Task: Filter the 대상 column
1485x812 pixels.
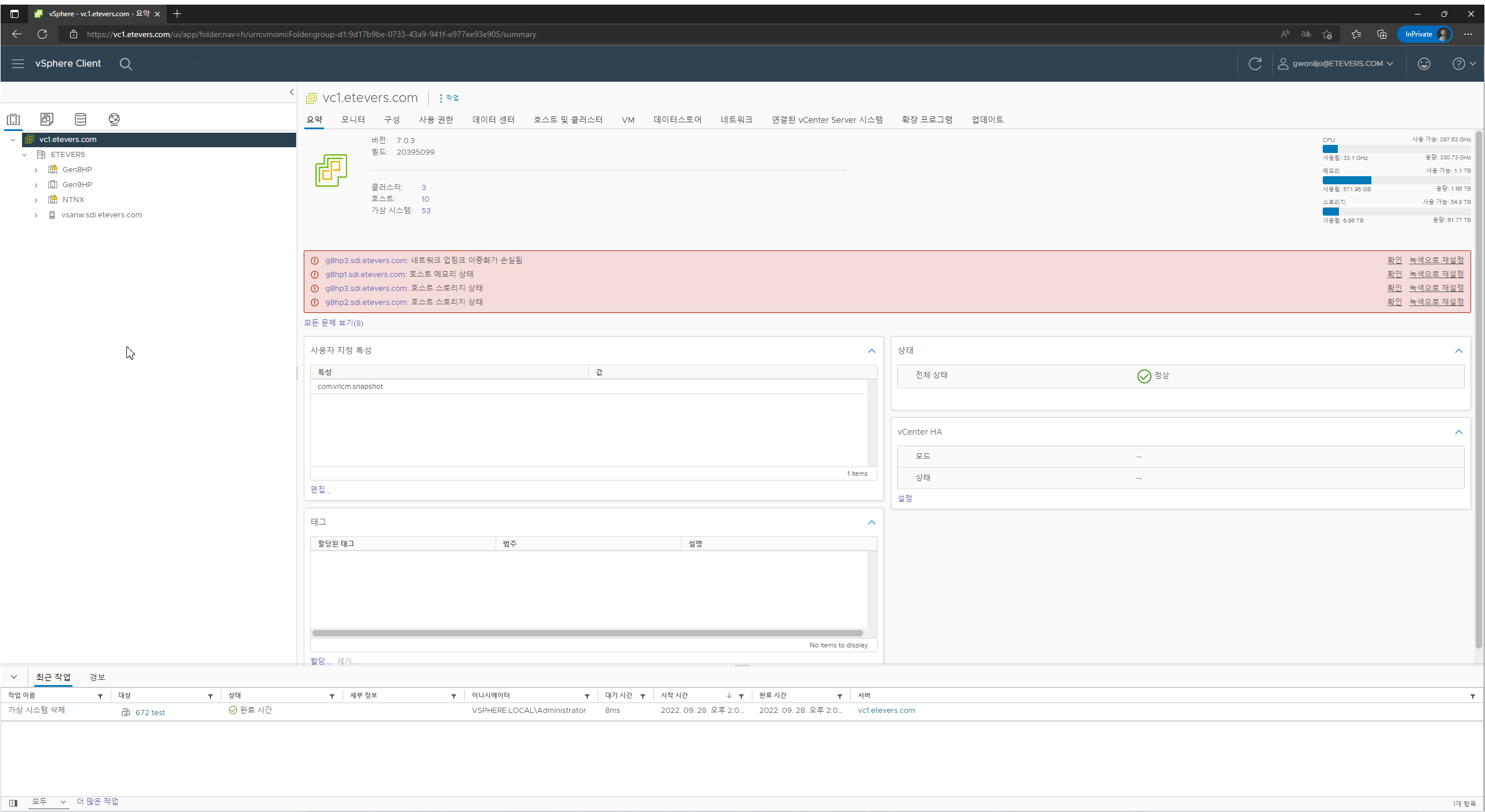Action: [x=210, y=697]
